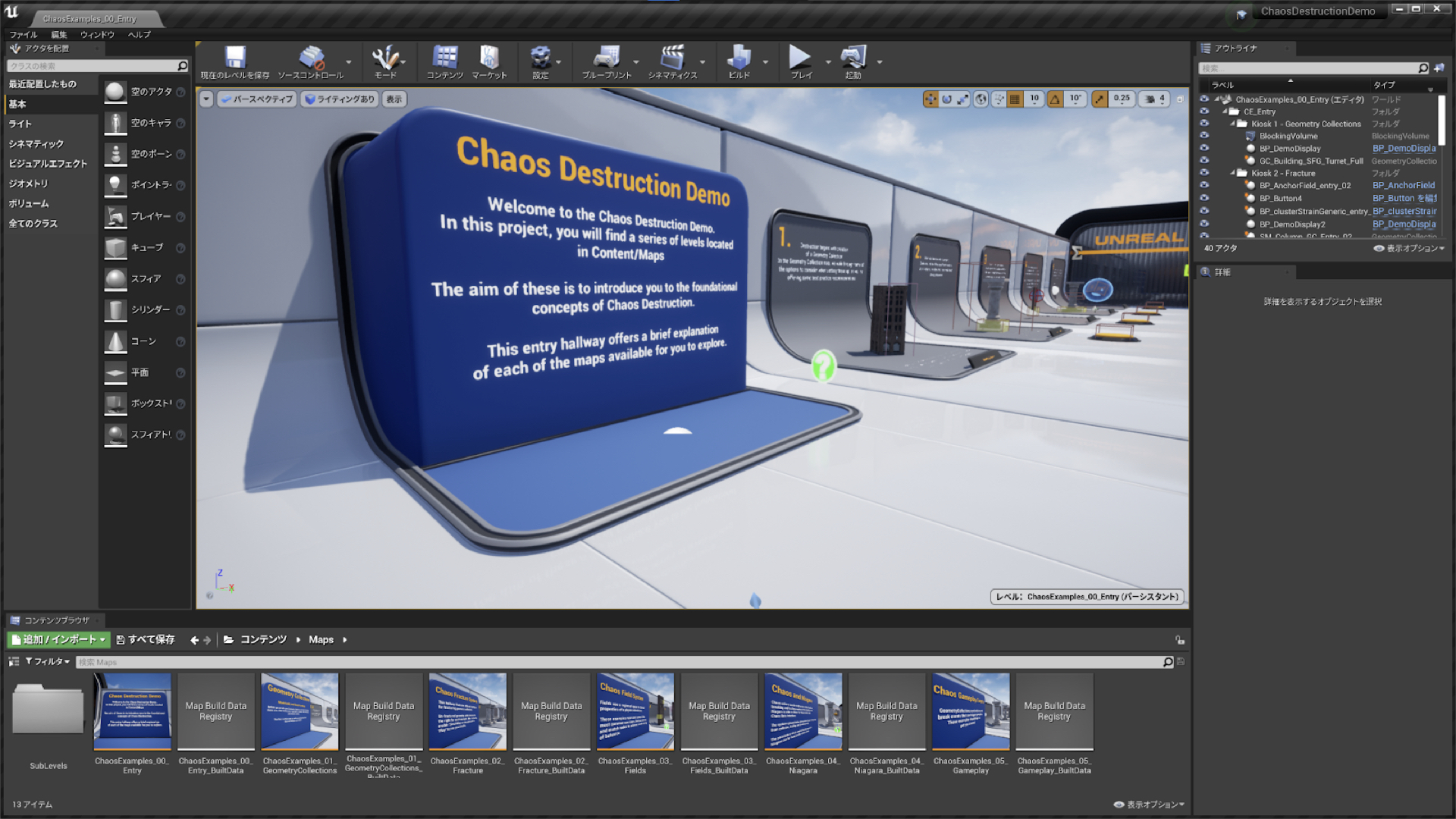This screenshot has width=1456, height=819.
Task: Hide BlockingVolume using its eye icon
Action: point(1204,136)
